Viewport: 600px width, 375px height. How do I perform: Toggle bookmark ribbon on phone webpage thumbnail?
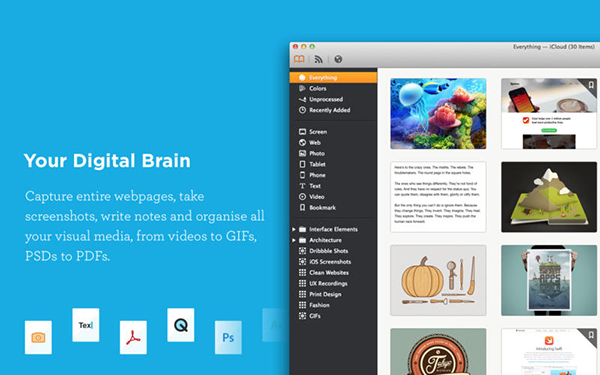(x=591, y=85)
